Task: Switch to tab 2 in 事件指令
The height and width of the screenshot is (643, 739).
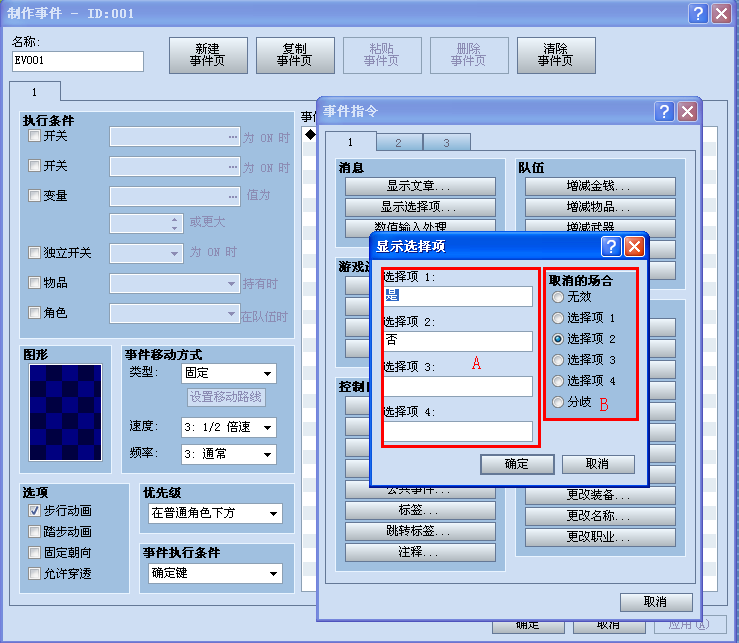Action: pos(399,142)
